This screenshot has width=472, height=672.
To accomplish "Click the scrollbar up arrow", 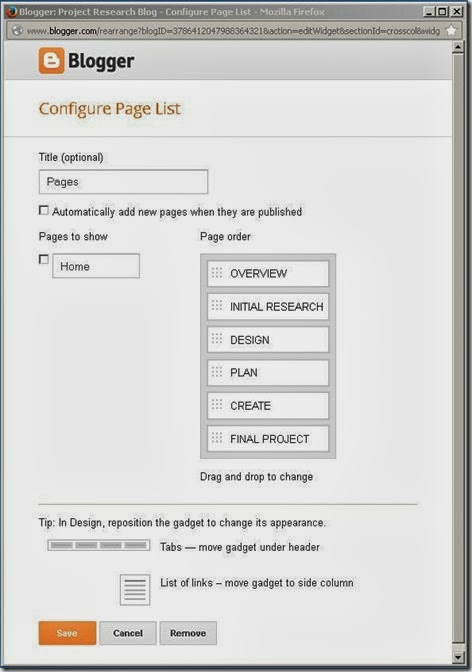I will (x=458, y=47).
